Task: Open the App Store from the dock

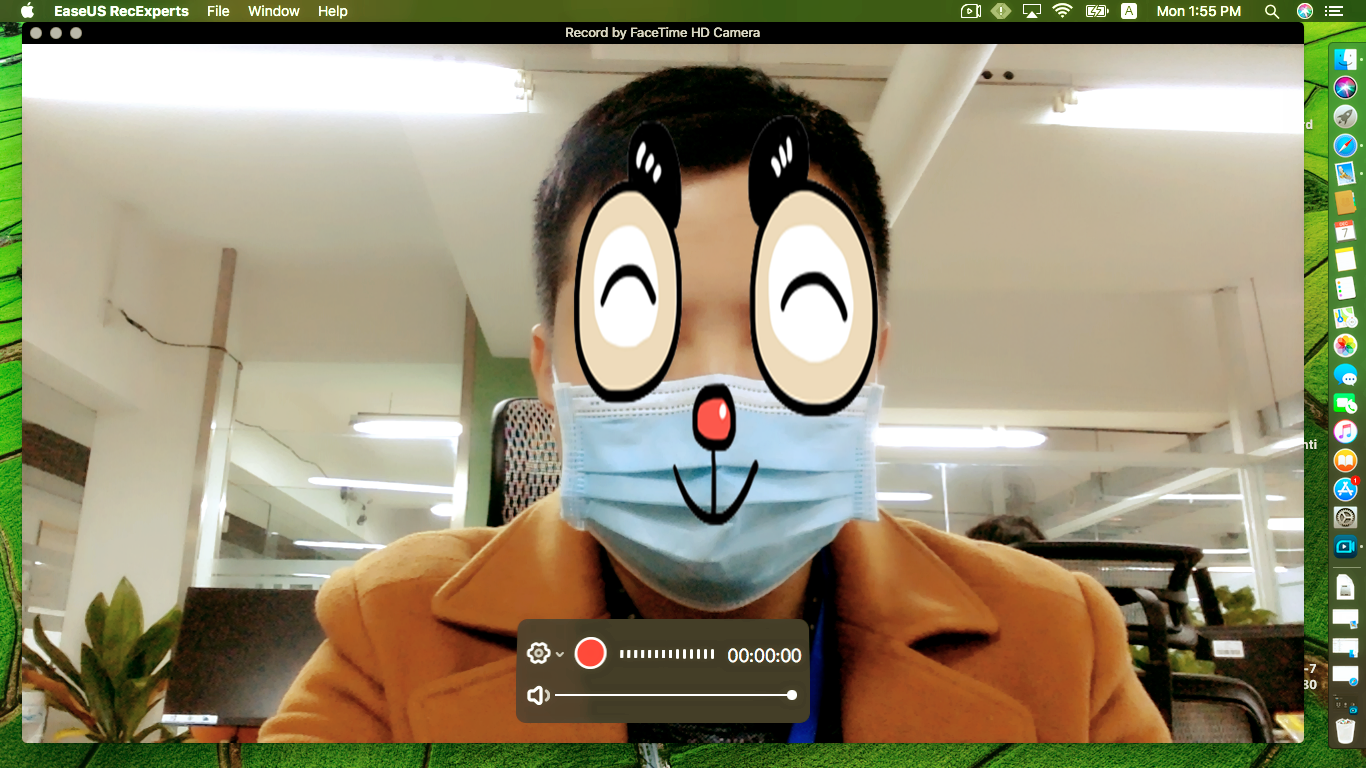Action: click(1345, 489)
